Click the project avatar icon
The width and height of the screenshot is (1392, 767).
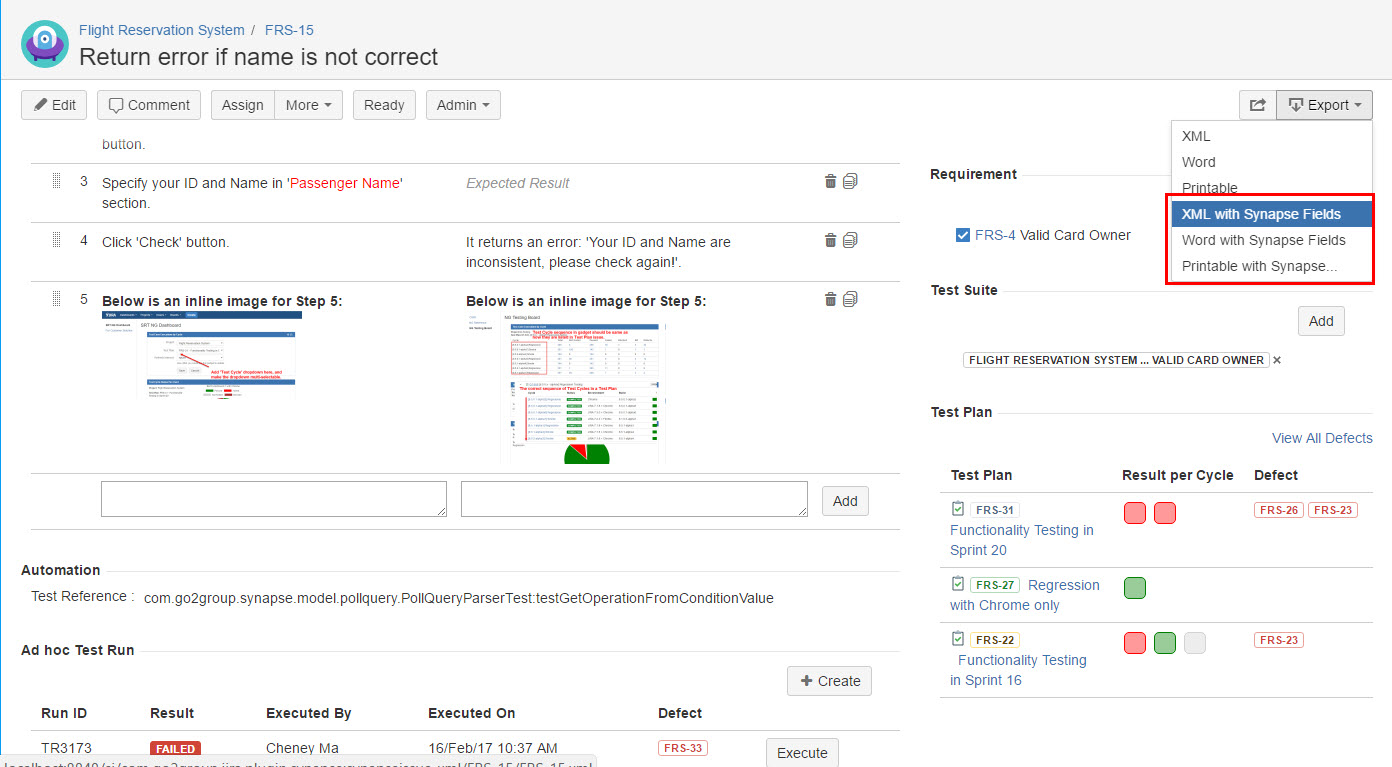click(x=45, y=43)
